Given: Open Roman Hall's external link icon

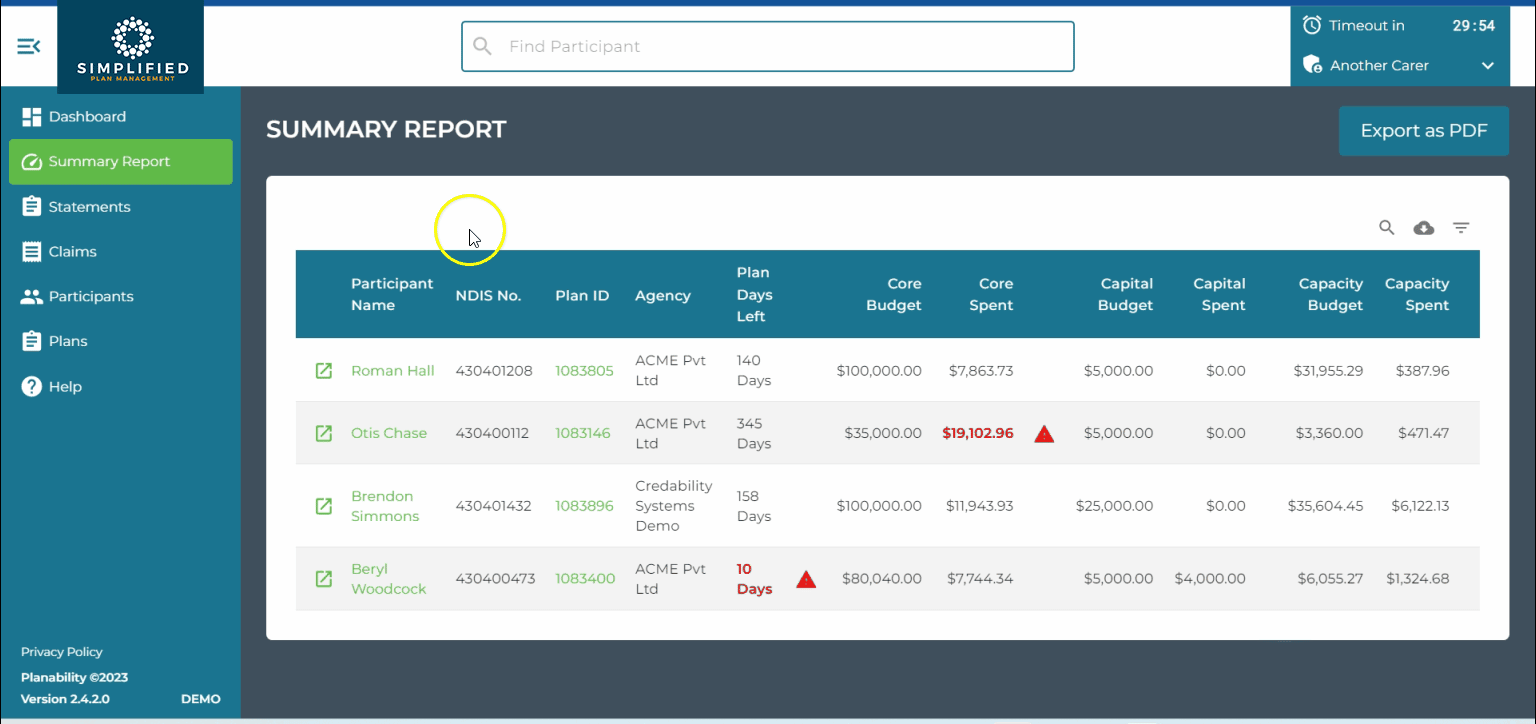Looking at the screenshot, I should (x=323, y=370).
